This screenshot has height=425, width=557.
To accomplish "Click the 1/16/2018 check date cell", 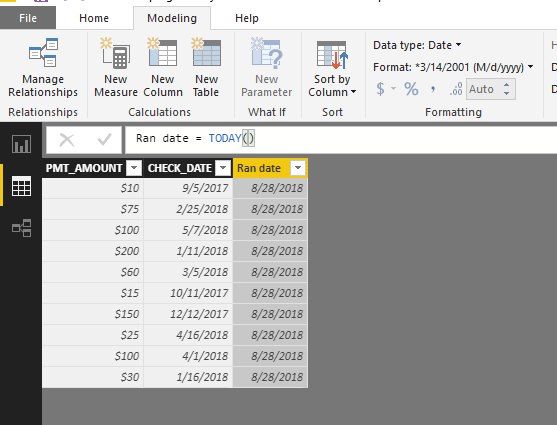I will coord(188,377).
